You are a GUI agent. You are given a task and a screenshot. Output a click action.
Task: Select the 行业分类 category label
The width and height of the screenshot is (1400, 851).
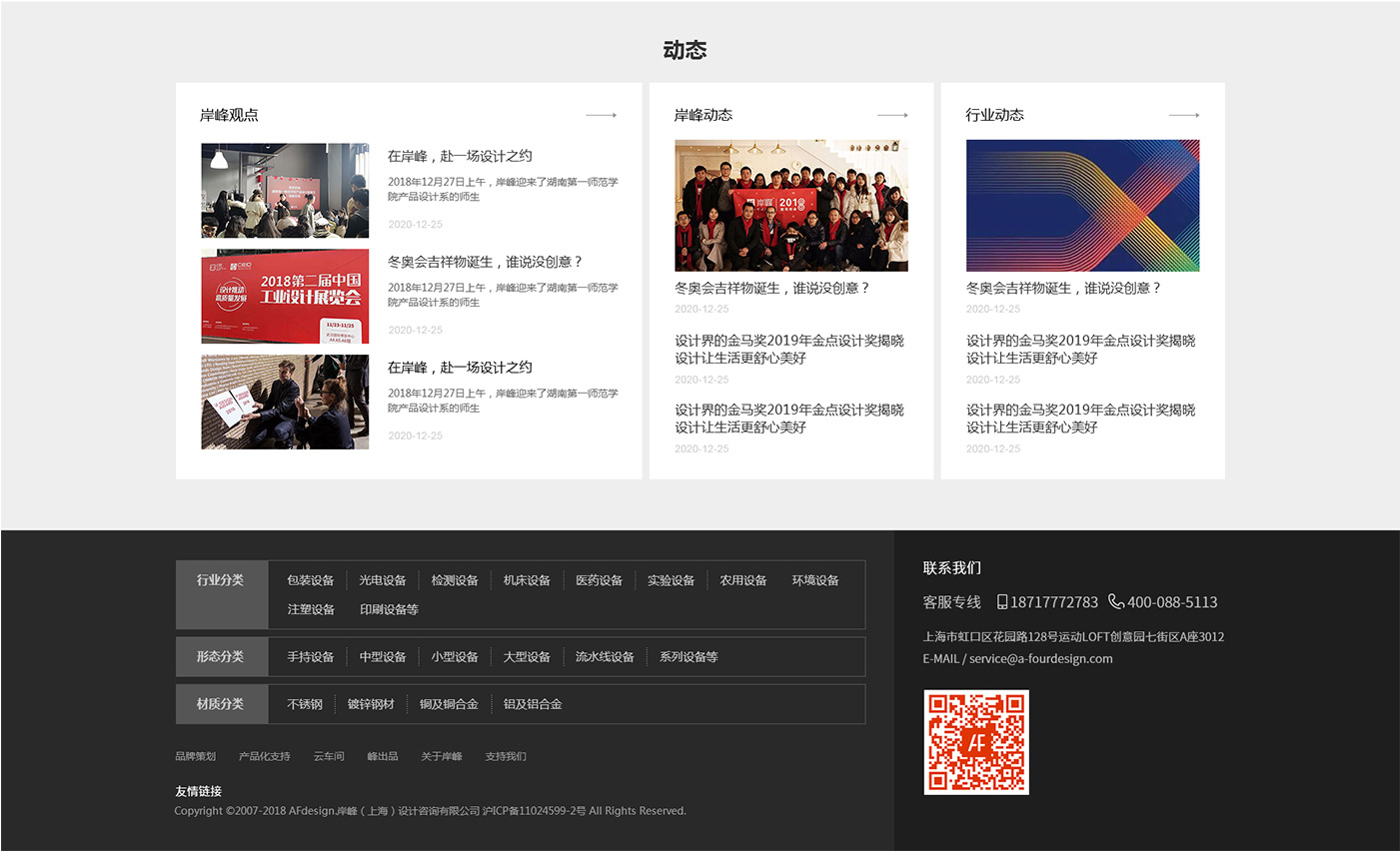[221, 580]
